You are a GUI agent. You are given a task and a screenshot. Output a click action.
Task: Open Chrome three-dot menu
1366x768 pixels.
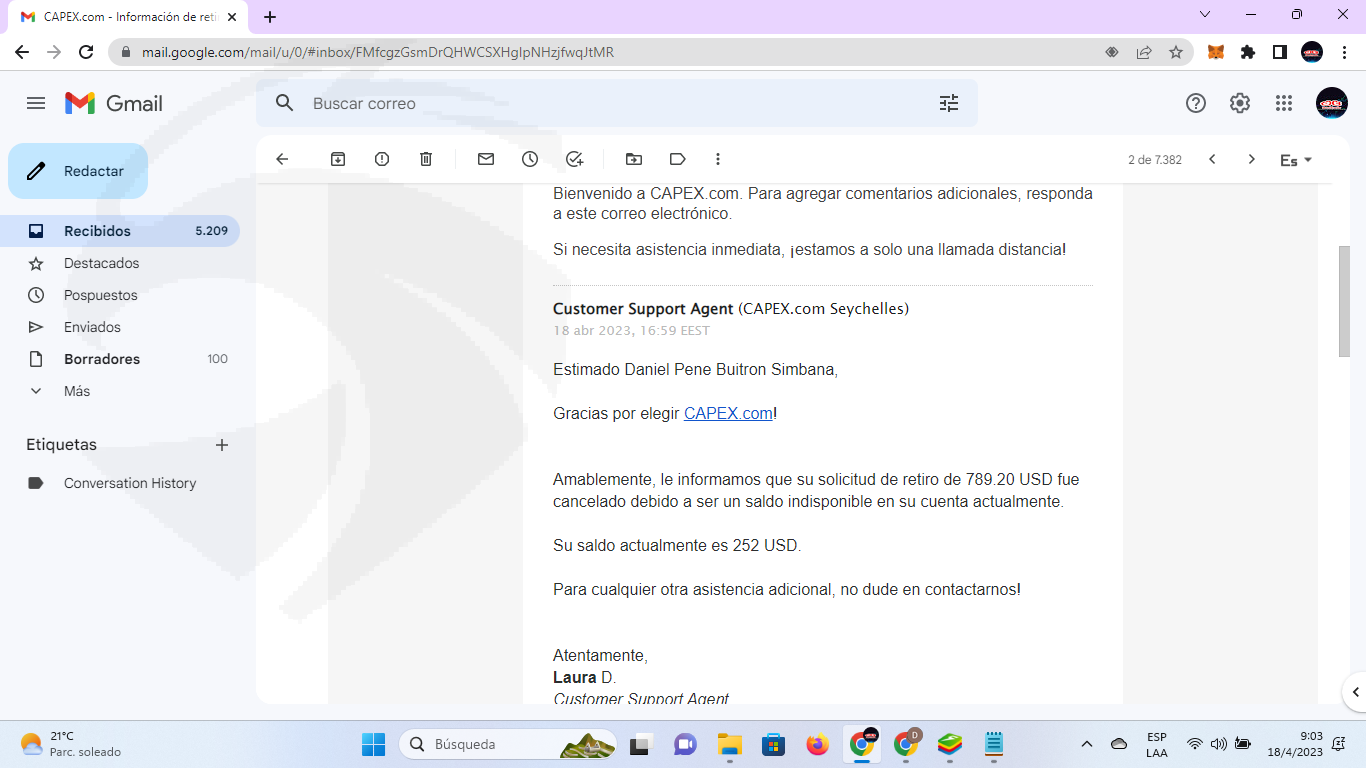tap(1344, 52)
